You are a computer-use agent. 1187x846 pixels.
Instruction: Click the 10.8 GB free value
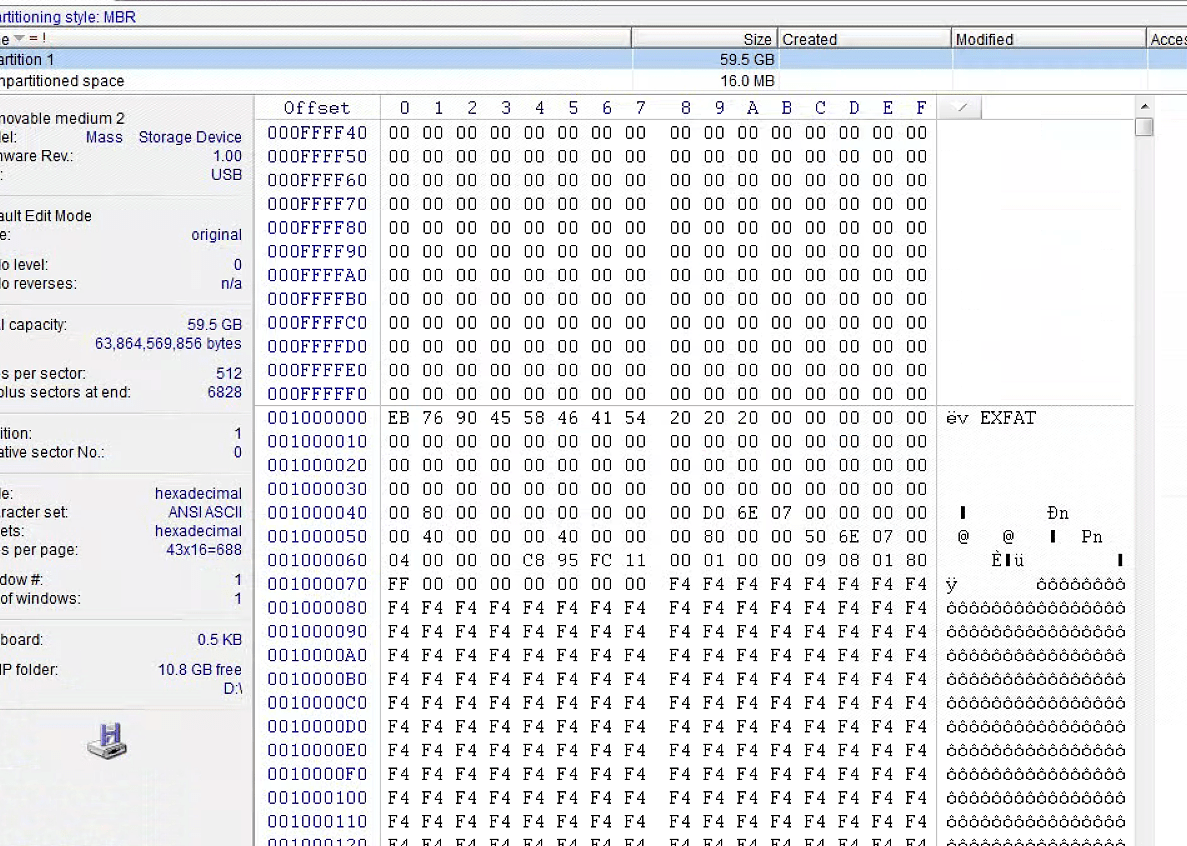(200, 670)
